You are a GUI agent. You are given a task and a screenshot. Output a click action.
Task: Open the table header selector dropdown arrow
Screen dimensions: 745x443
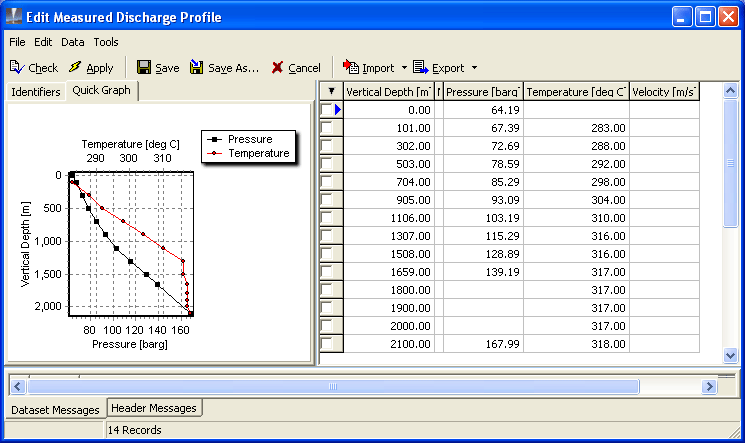331,91
